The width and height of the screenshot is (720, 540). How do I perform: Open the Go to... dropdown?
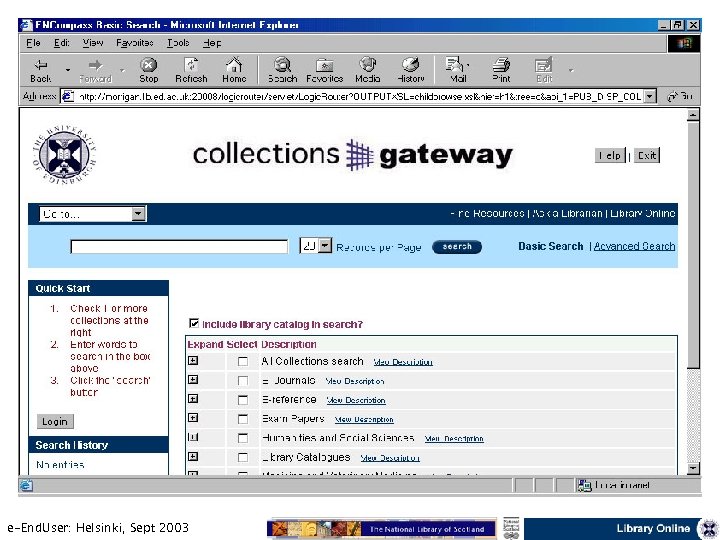pos(93,214)
